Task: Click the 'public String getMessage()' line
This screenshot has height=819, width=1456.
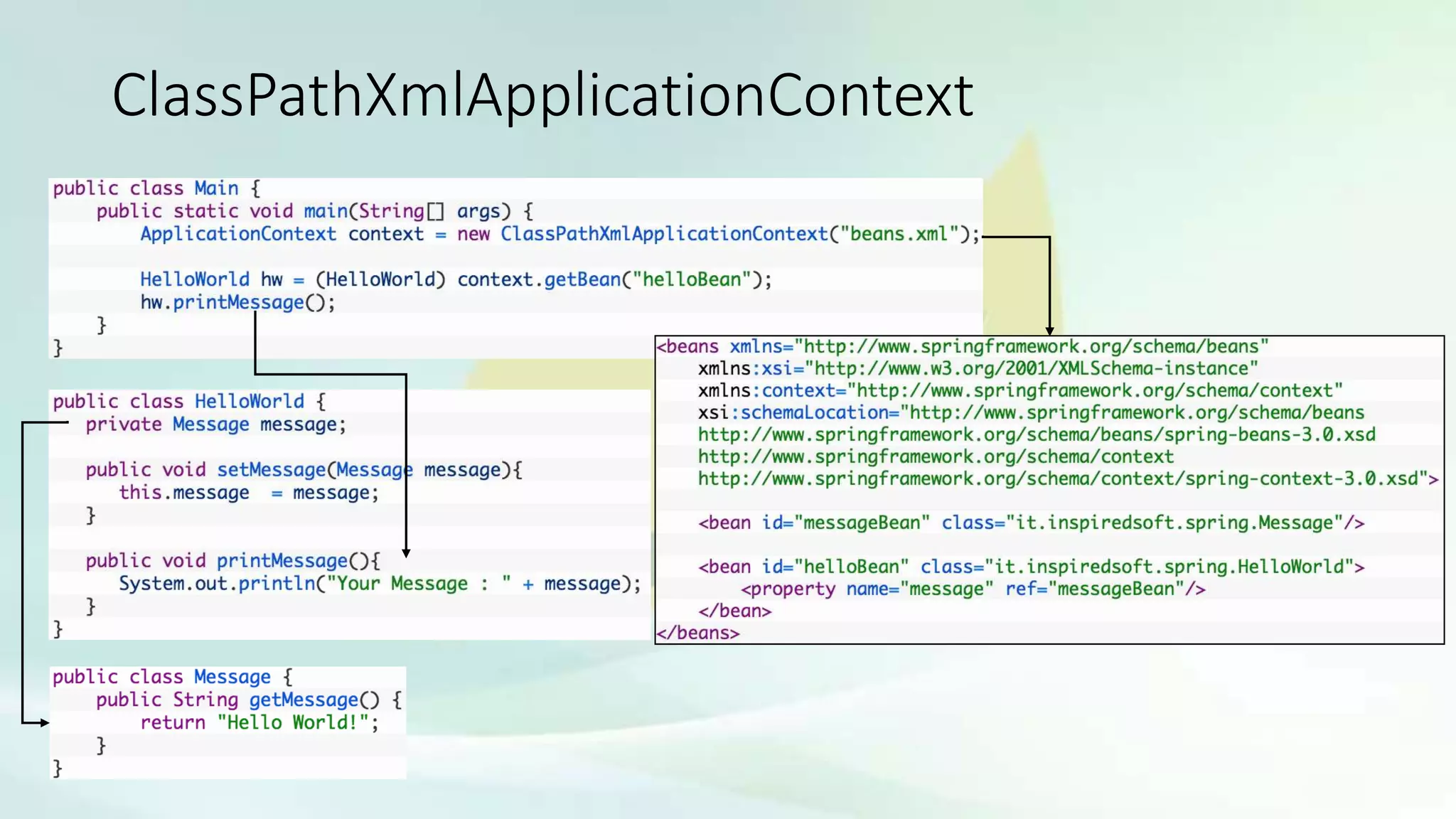Action: [x=250, y=700]
